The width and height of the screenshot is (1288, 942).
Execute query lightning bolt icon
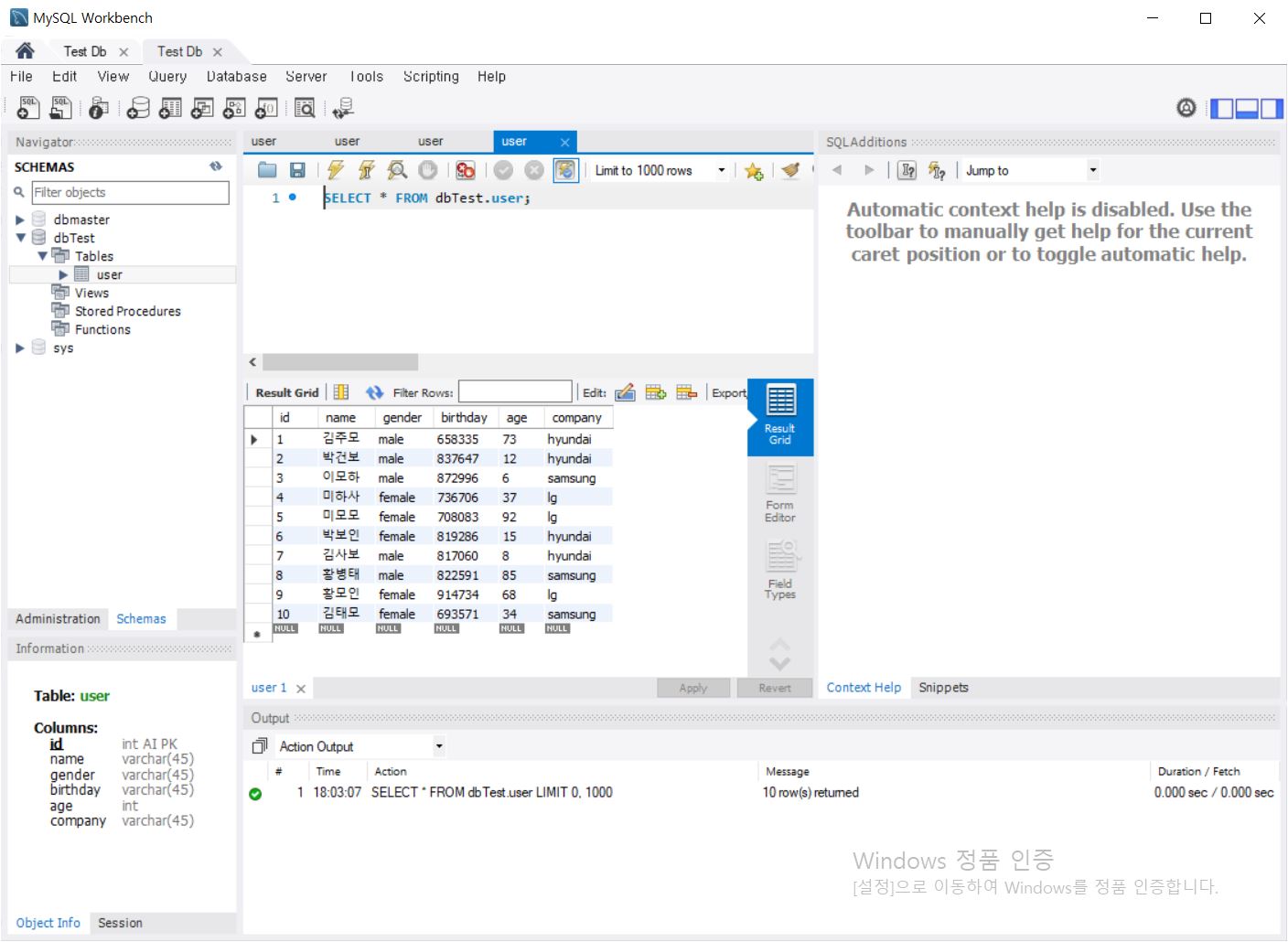pos(336,170)
